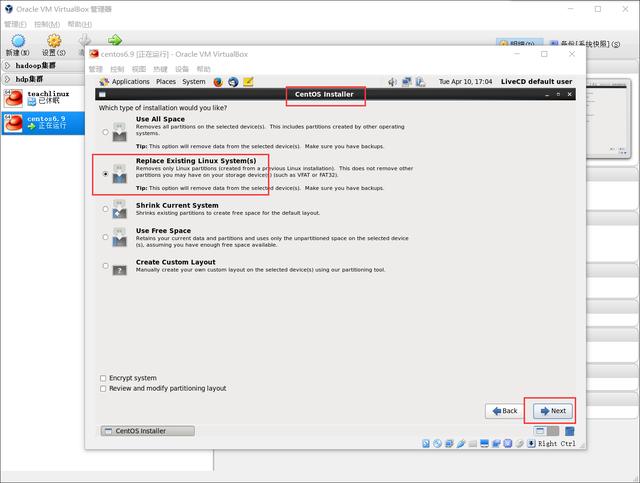640x483 pixels.
Task: Click the Use Free Space disk icon
Action: click(x=119, y=237)
